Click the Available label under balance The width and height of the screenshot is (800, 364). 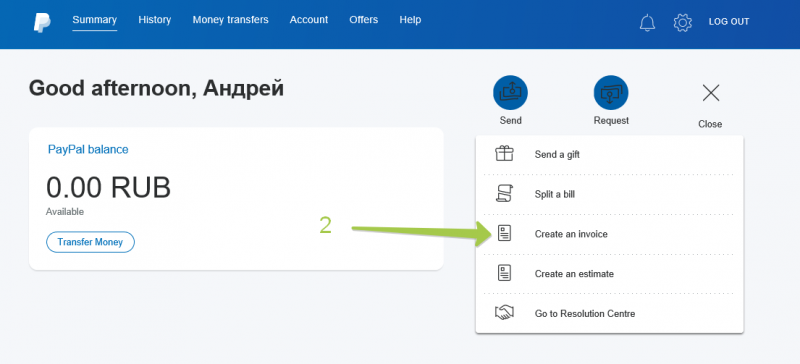click(65, 211)
